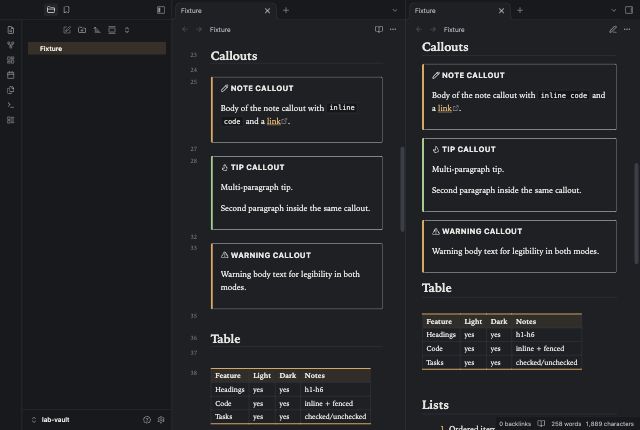Navigate forward in the right pane
Viewport: 640px width, 430px height.
[x=433, y=29]
